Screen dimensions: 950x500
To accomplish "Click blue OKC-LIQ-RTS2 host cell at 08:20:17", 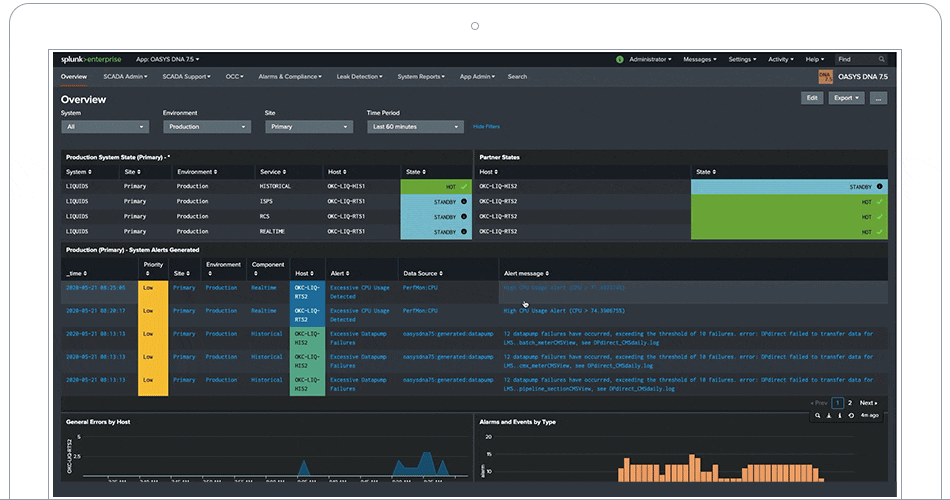I will 307,315.
